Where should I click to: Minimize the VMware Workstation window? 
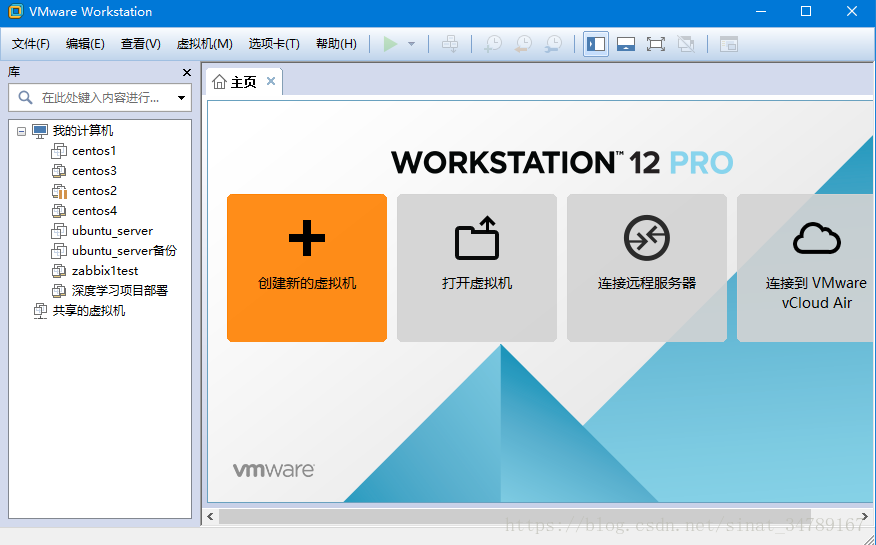pyautogui.click(x=760, y=11)
